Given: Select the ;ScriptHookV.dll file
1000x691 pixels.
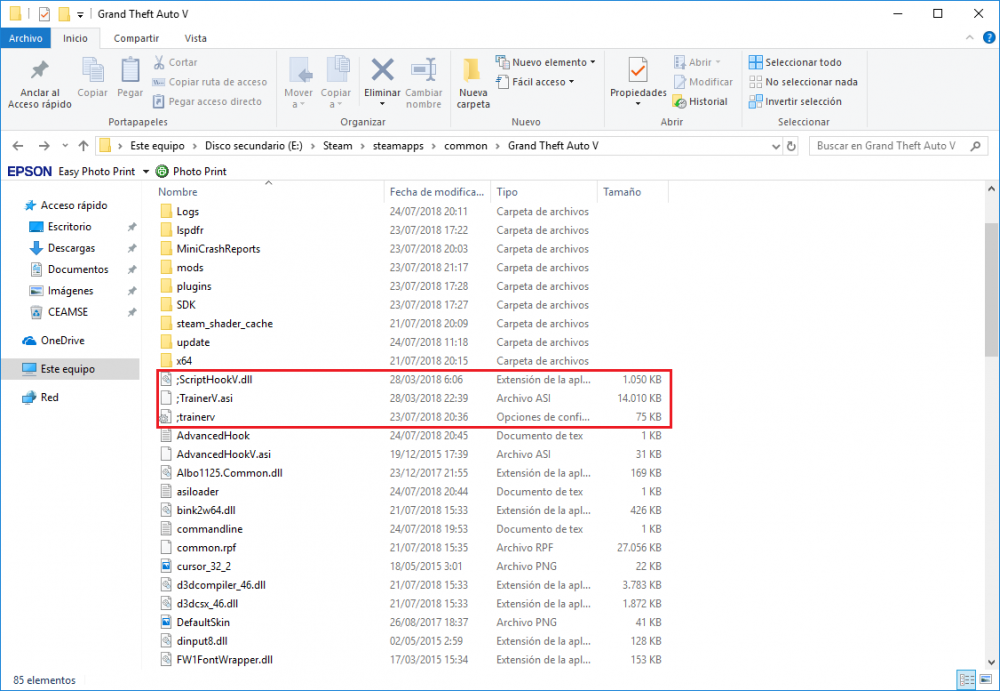Looking at the screenshot, I should click(x=214, y=380).
